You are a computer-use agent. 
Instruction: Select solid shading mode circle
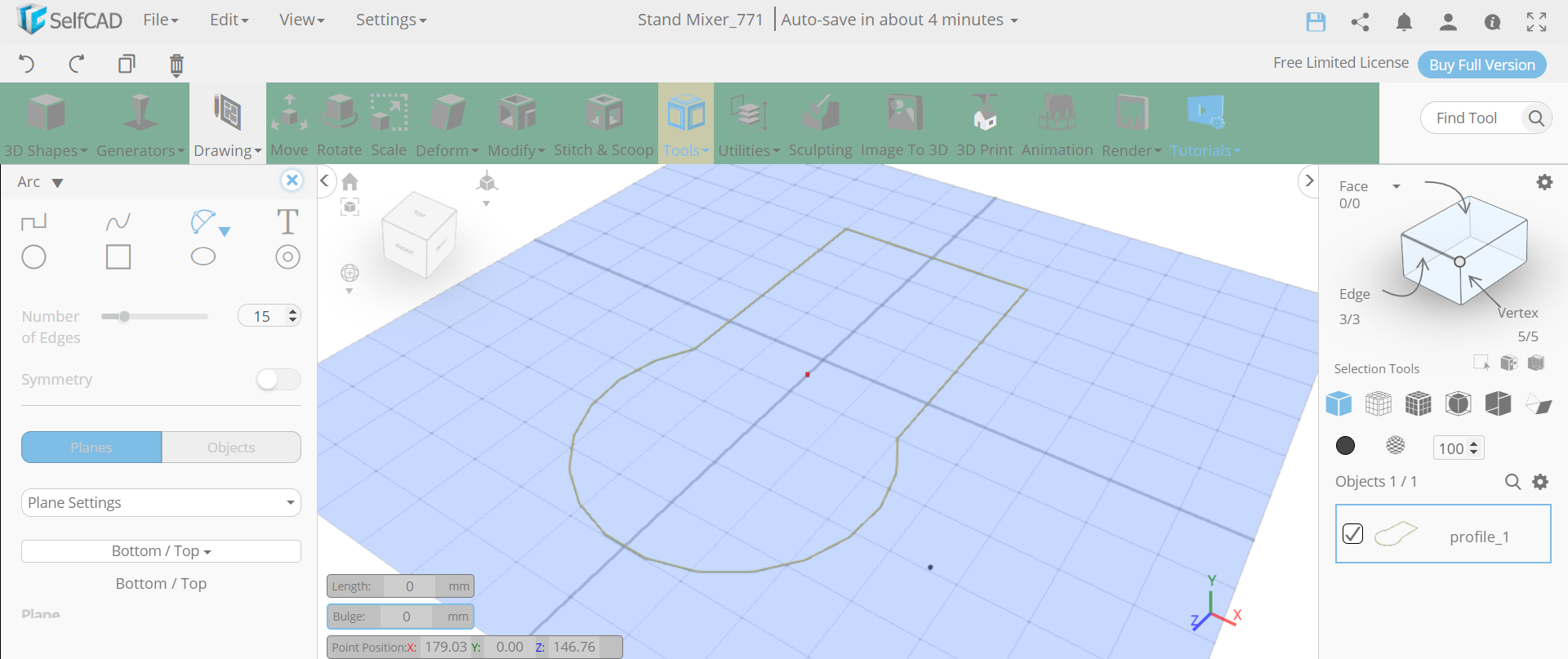click(x=1345, y=445)
